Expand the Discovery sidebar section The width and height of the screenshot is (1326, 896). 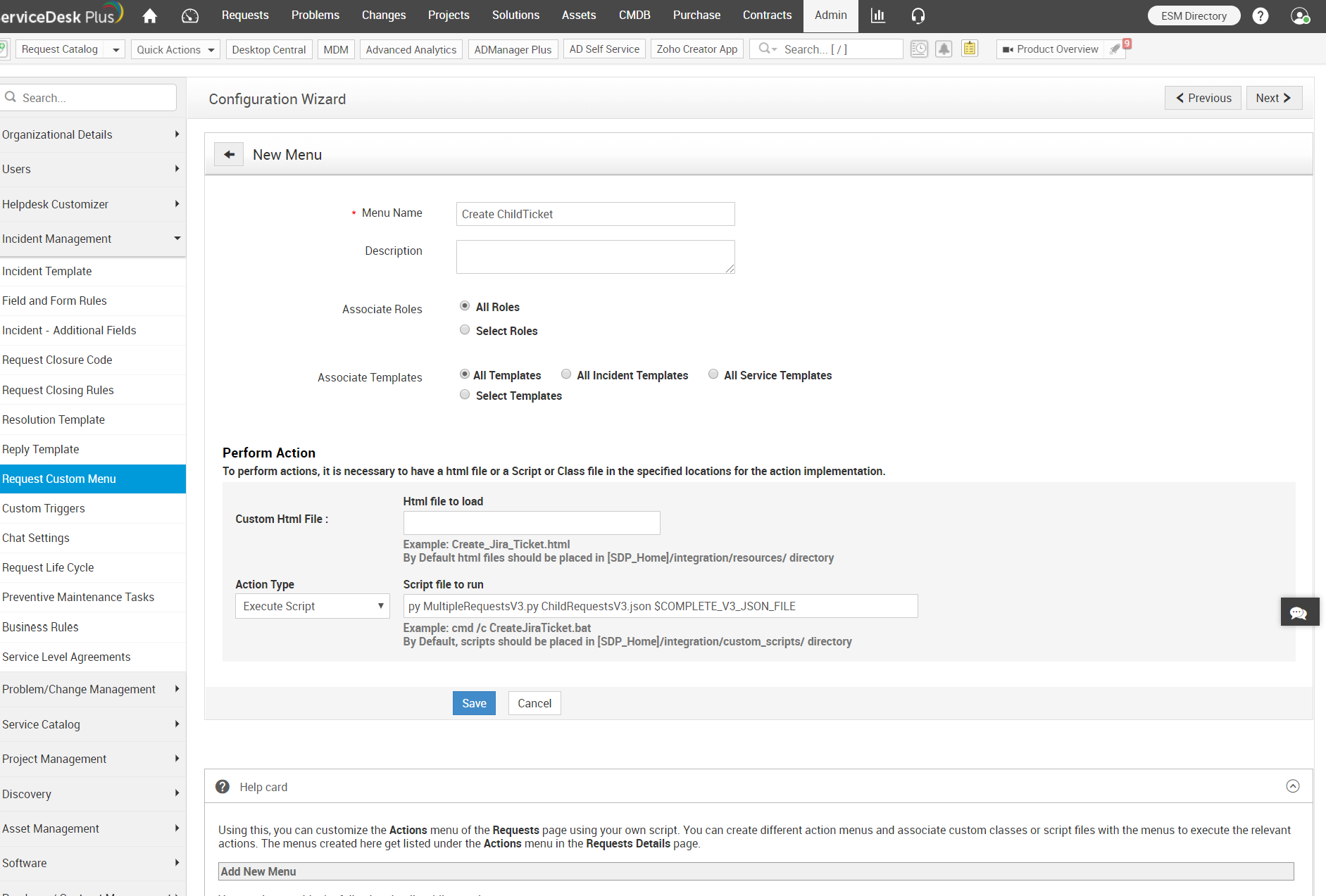[92, 794]
